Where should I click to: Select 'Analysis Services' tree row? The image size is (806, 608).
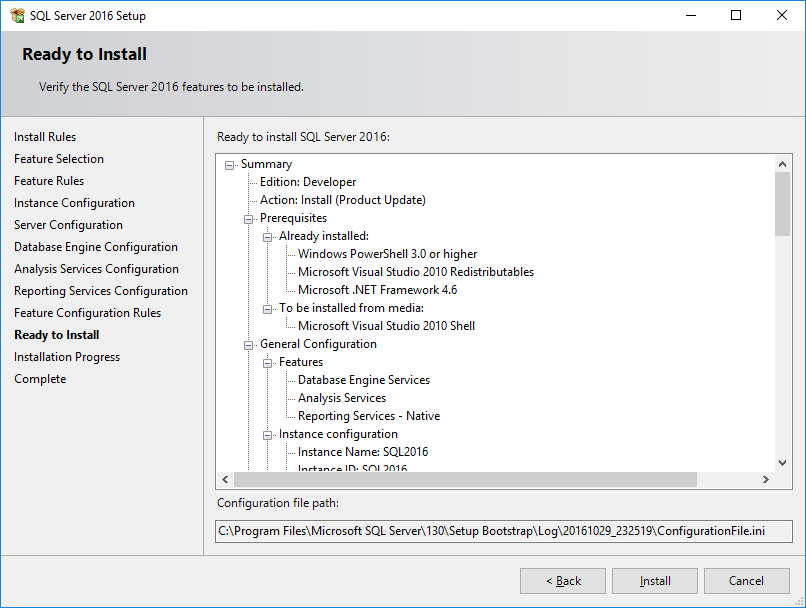(x=342, y=398)
